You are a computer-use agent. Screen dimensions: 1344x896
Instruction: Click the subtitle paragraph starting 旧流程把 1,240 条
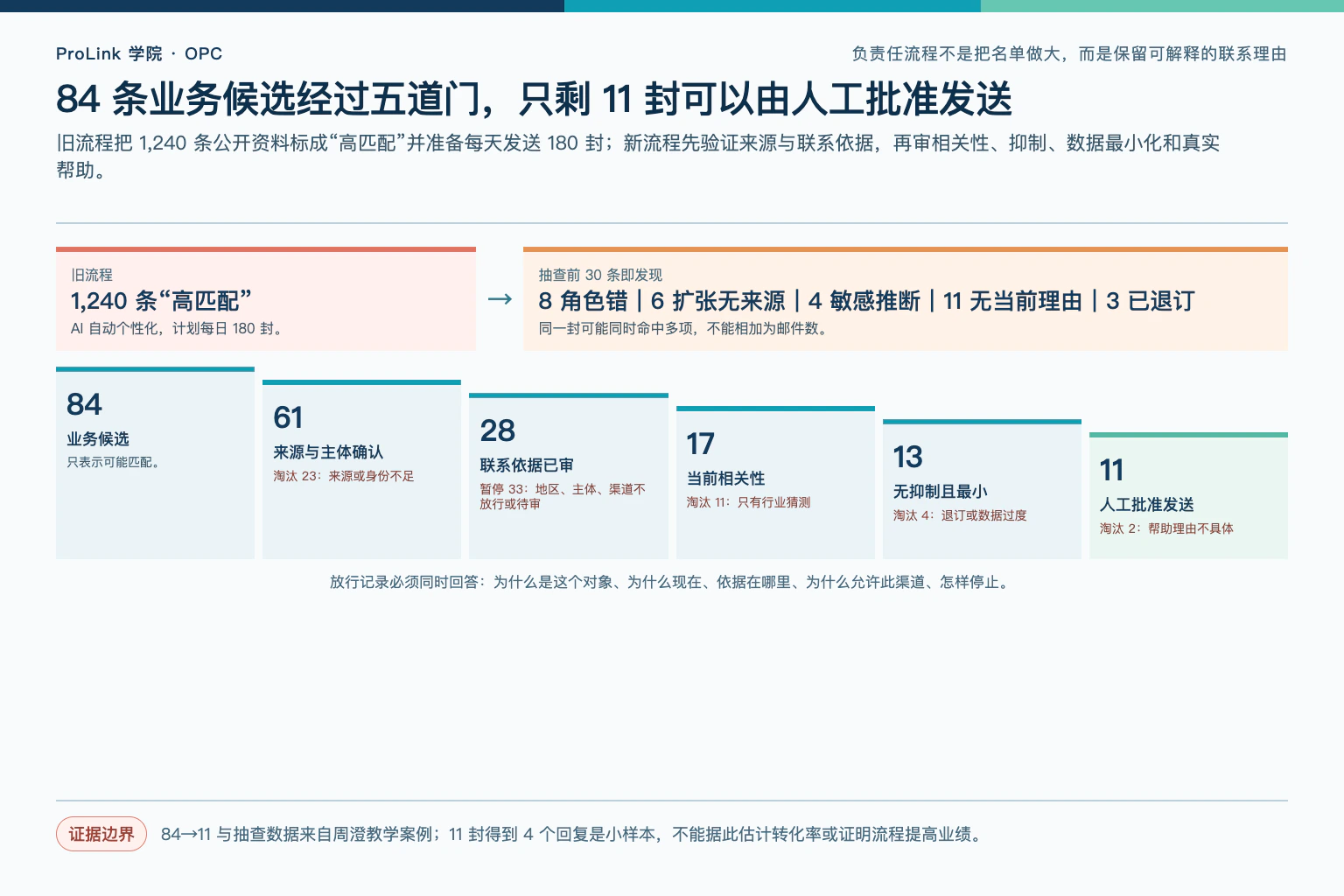[x=638, y=156]
